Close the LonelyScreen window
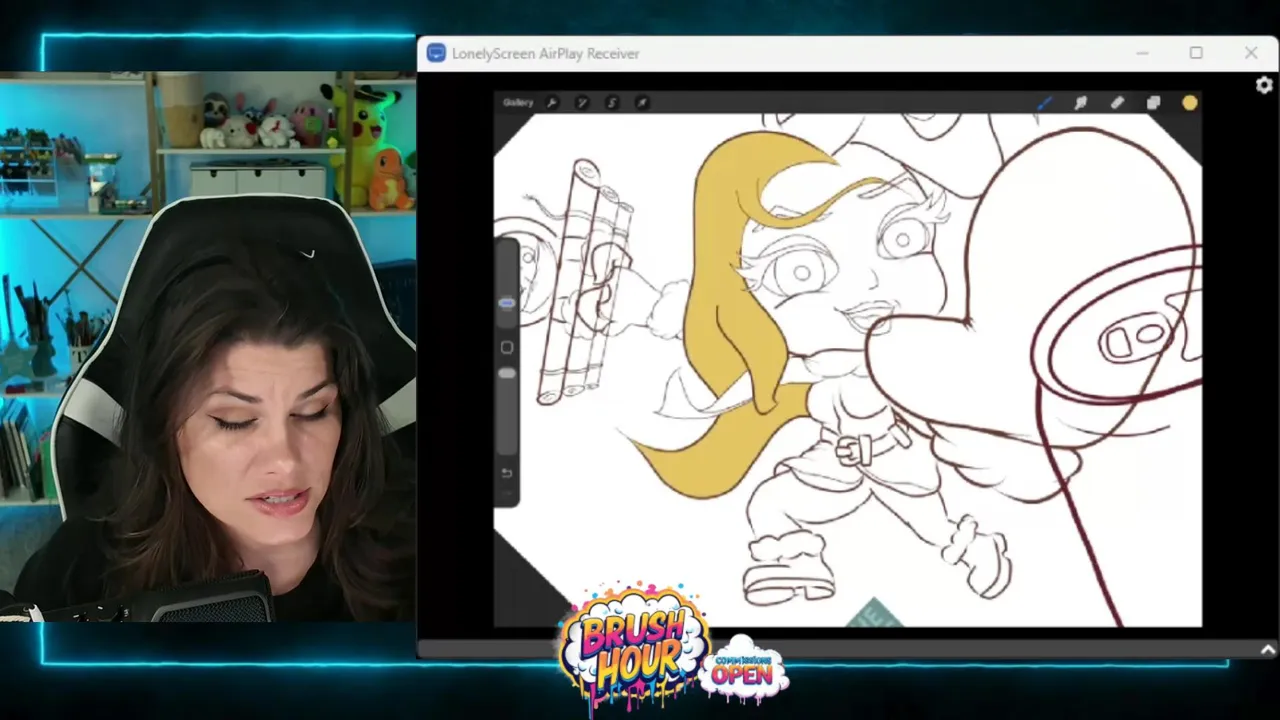This screenshot has height=720, width=1280. 1251,53
